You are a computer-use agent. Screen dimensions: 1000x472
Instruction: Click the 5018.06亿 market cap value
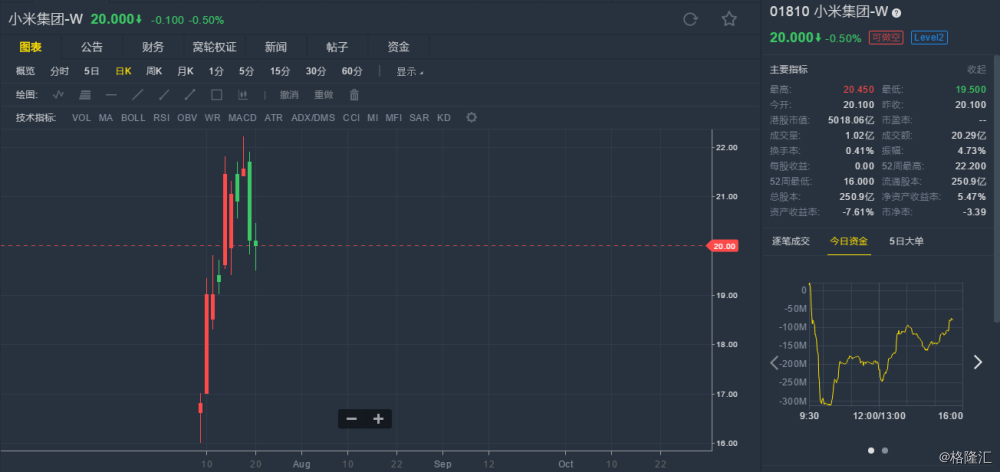point(851,120)
